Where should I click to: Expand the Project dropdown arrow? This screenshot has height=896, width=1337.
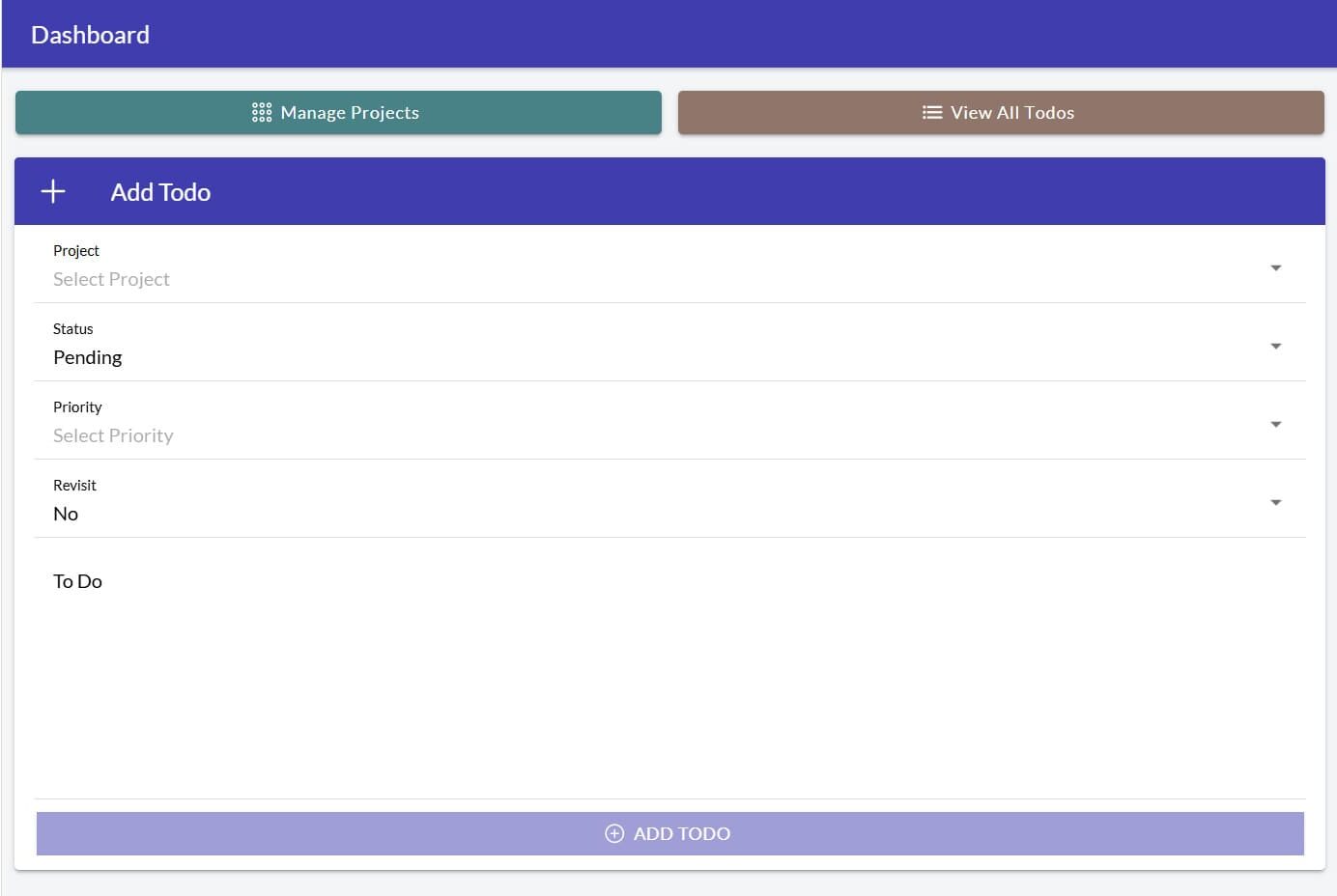(1275, 268)
